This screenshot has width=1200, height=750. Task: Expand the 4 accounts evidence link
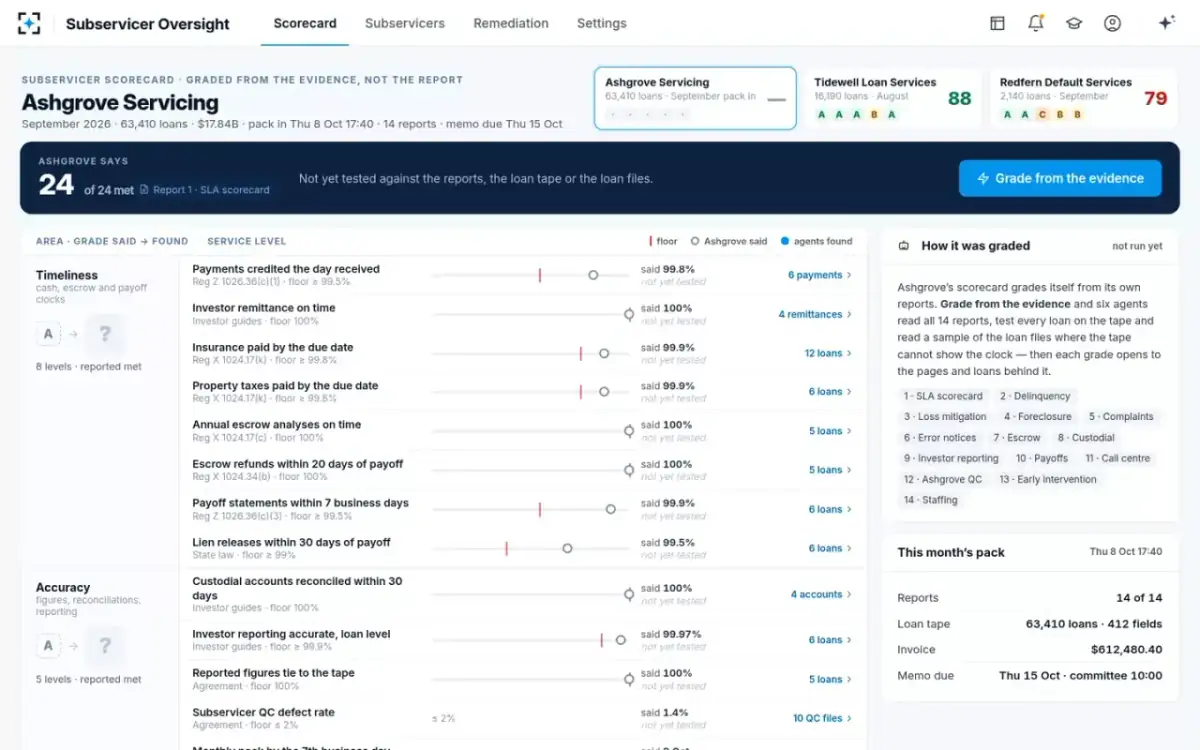coord(821,594)
